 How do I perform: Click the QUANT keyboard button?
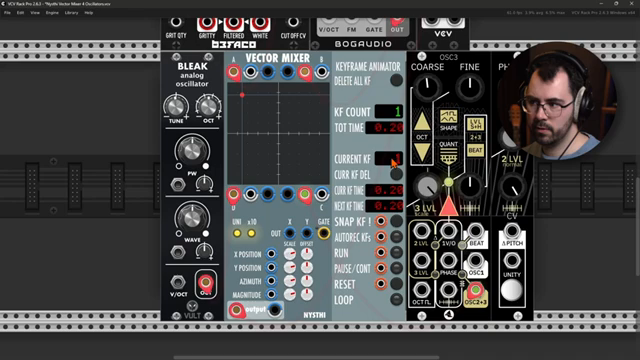[x=448, y=156]
